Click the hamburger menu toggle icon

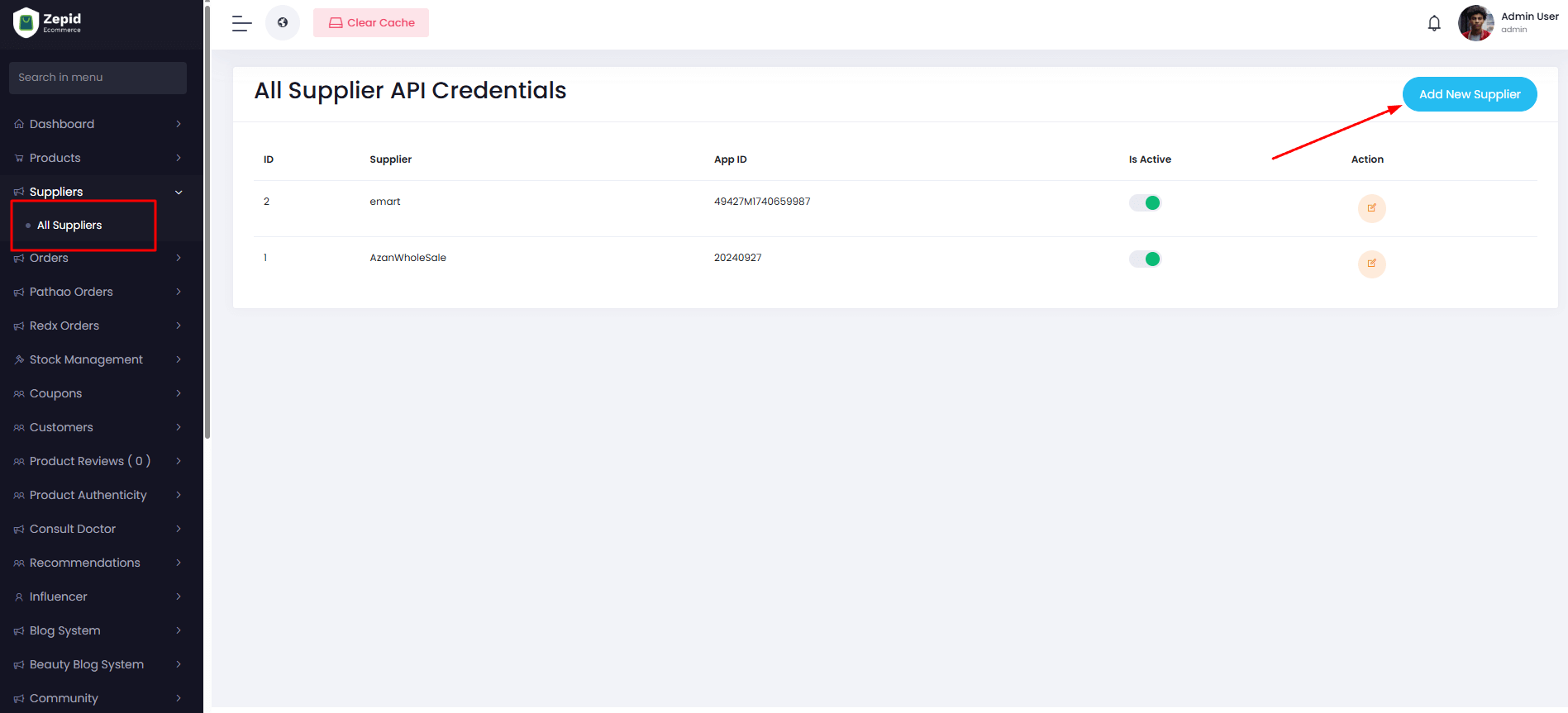click(241, 23)
